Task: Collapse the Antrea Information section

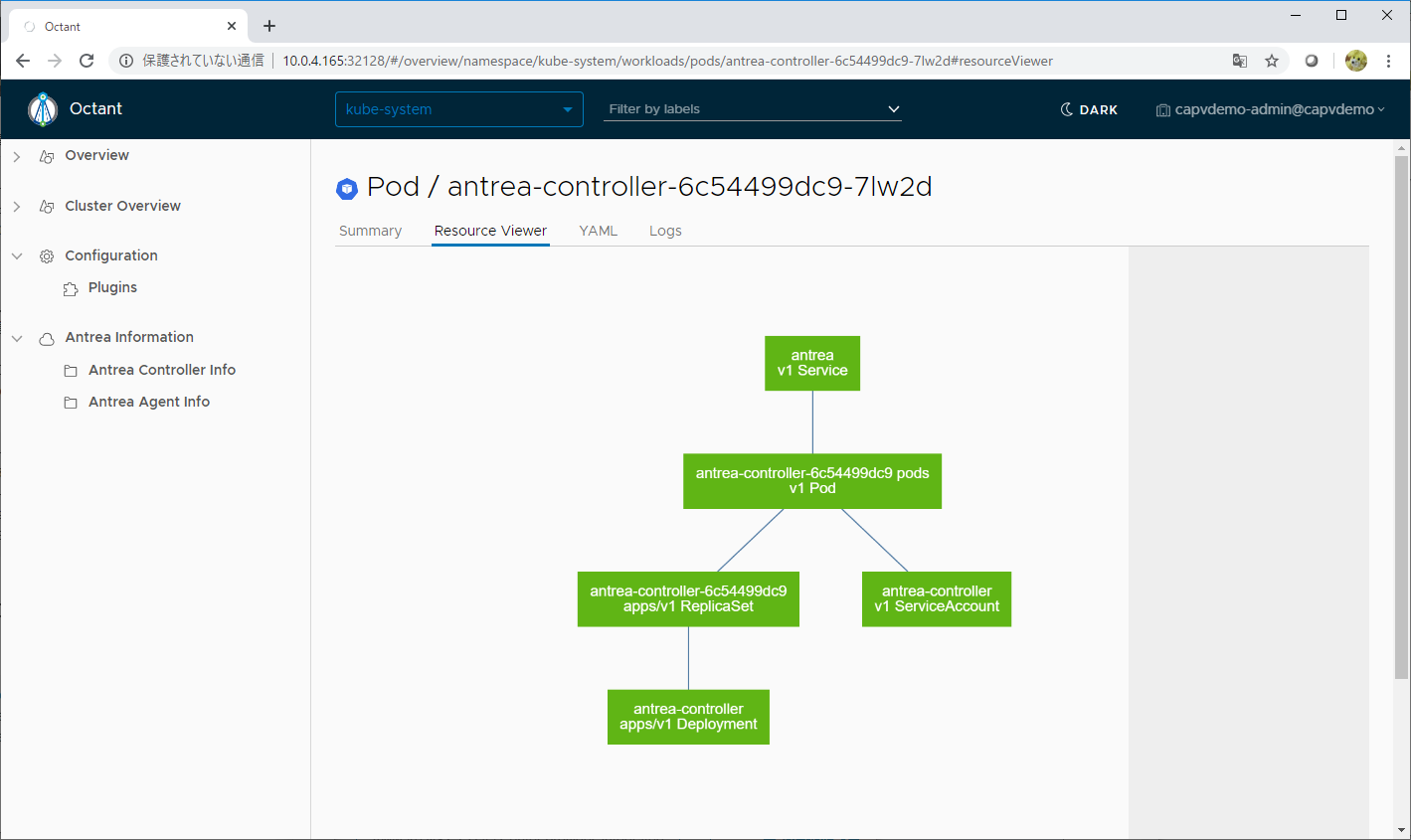Action: [x=17, y=339]
